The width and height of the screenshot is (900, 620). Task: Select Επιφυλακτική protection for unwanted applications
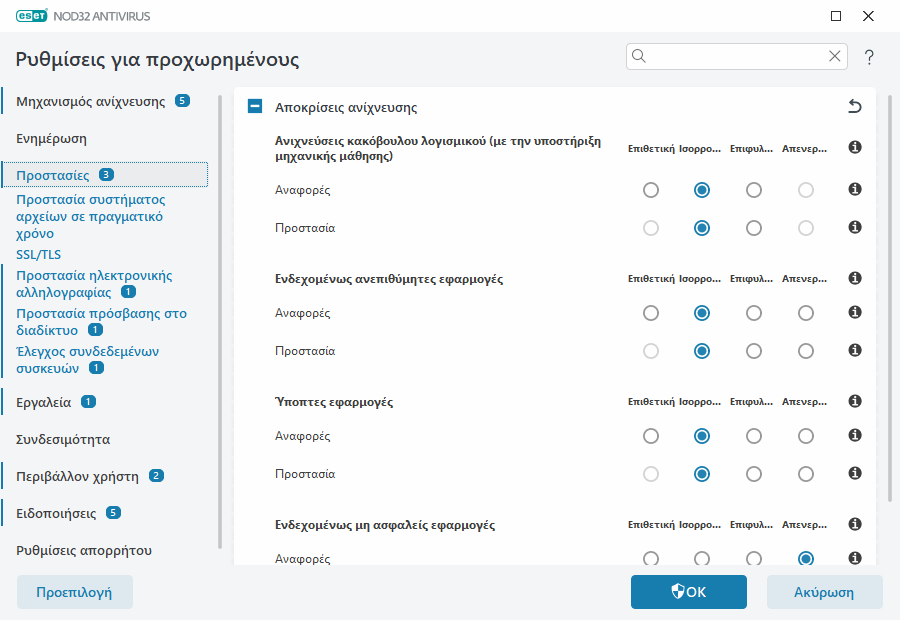[x=753, y=350]
